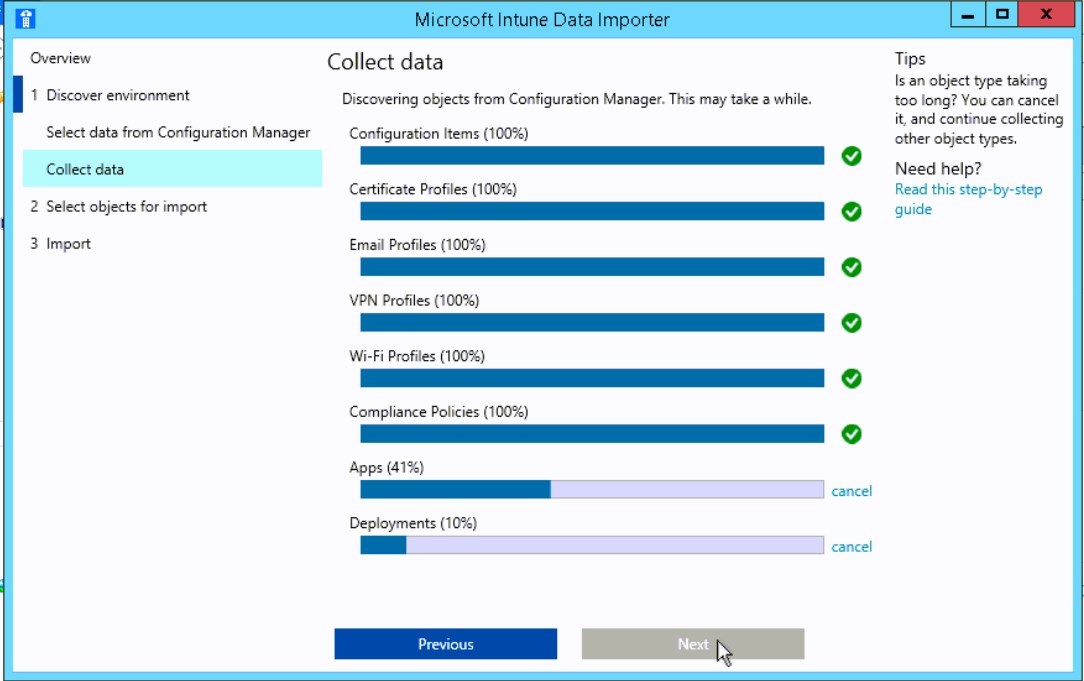Click the 'Microsoft Intune Data Importer' window title

542,19
